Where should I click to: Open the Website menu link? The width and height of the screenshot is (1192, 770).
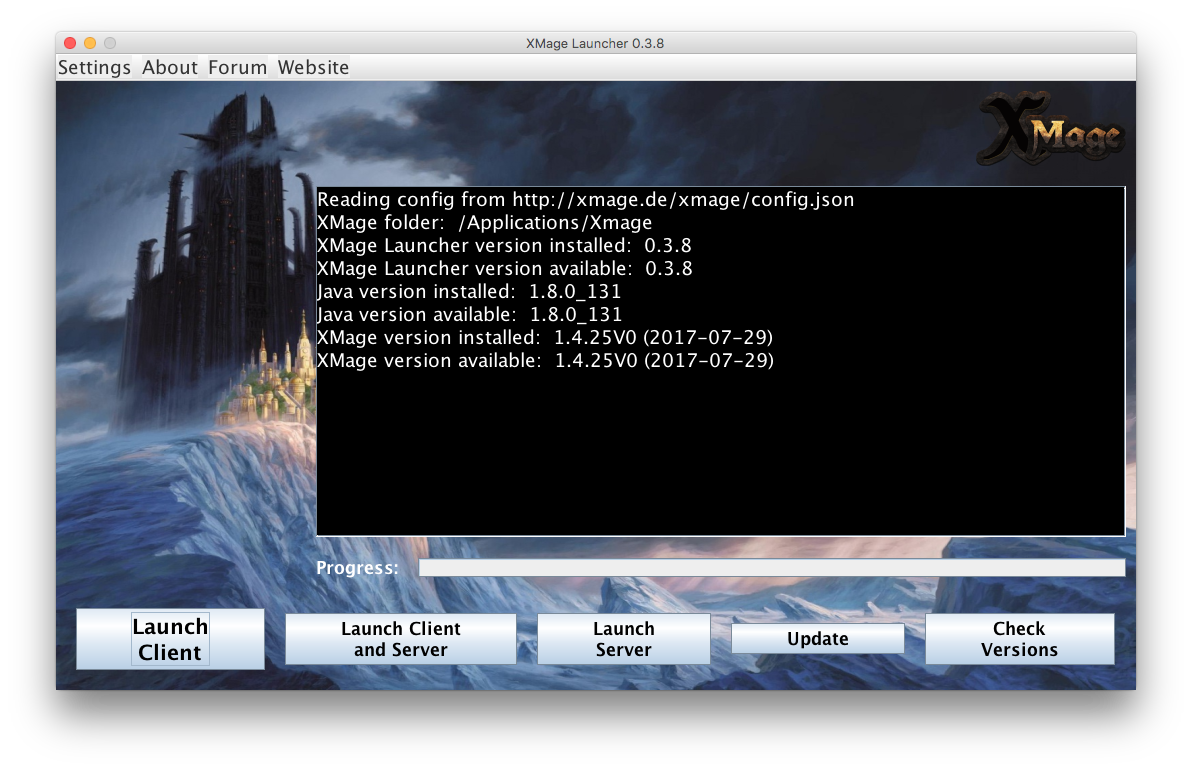click(x=313, y=67)
